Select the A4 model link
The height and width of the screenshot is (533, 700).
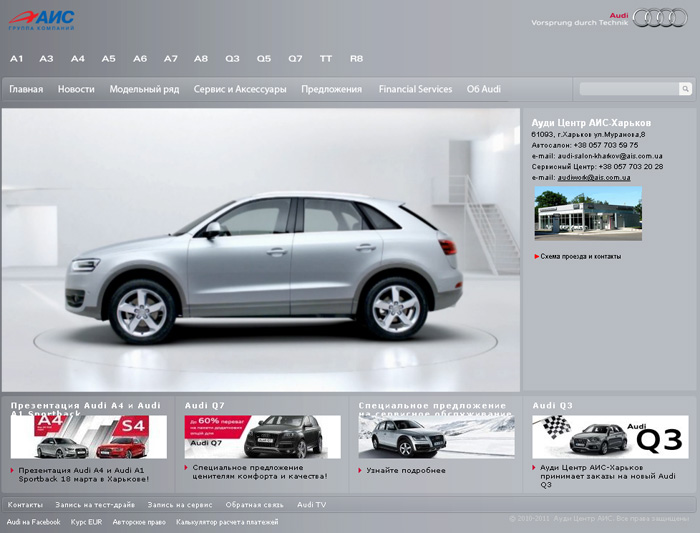coord(78,58)
